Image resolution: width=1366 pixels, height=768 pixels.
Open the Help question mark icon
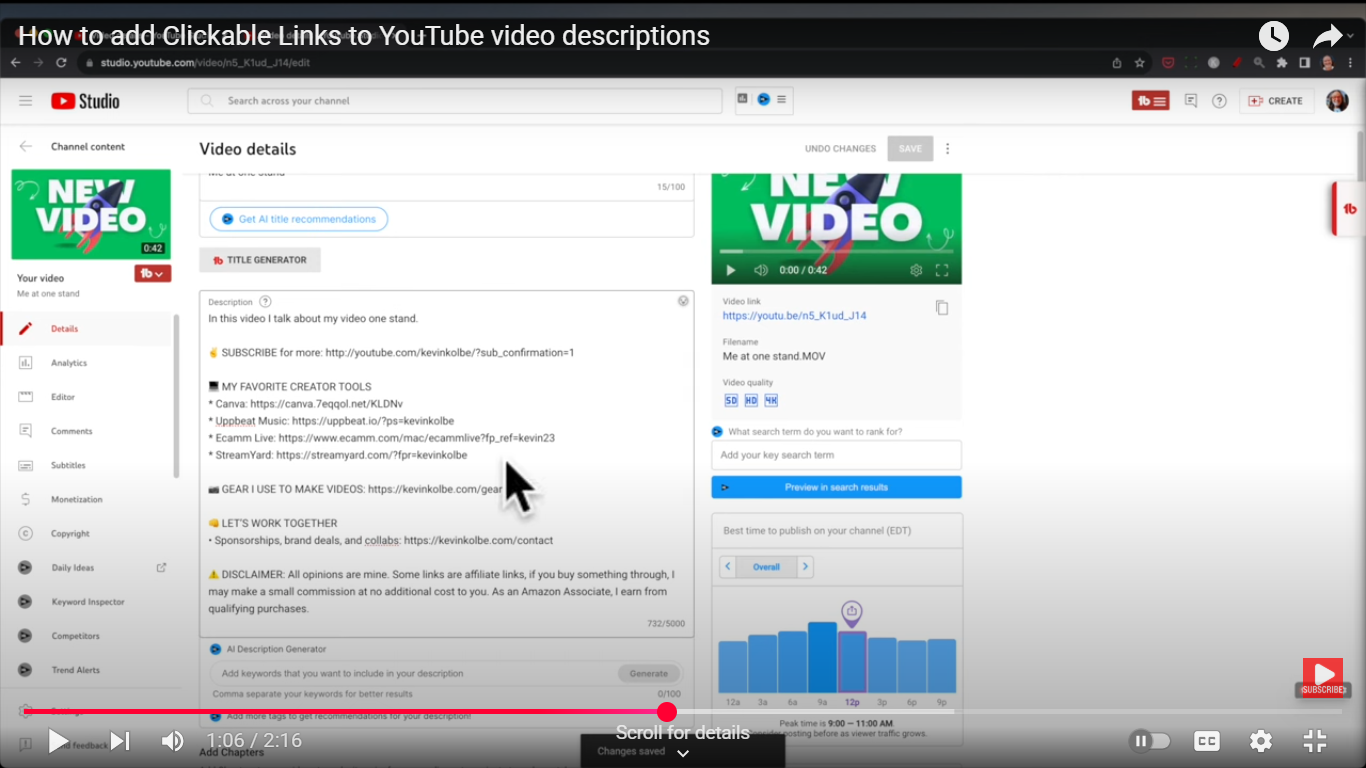click(1219, 100)
